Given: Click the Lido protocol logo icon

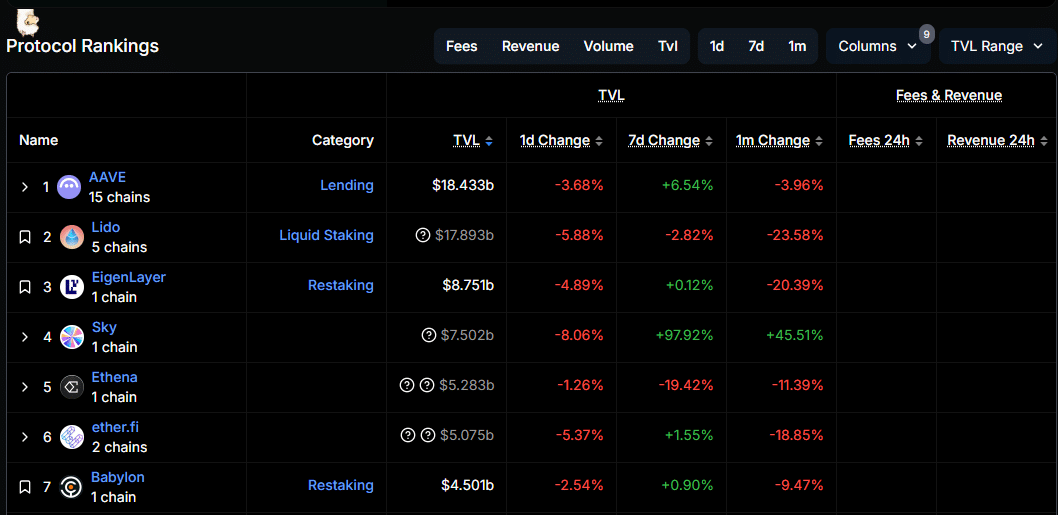Looking at the screenshot, I should click(x=72, y=237).
